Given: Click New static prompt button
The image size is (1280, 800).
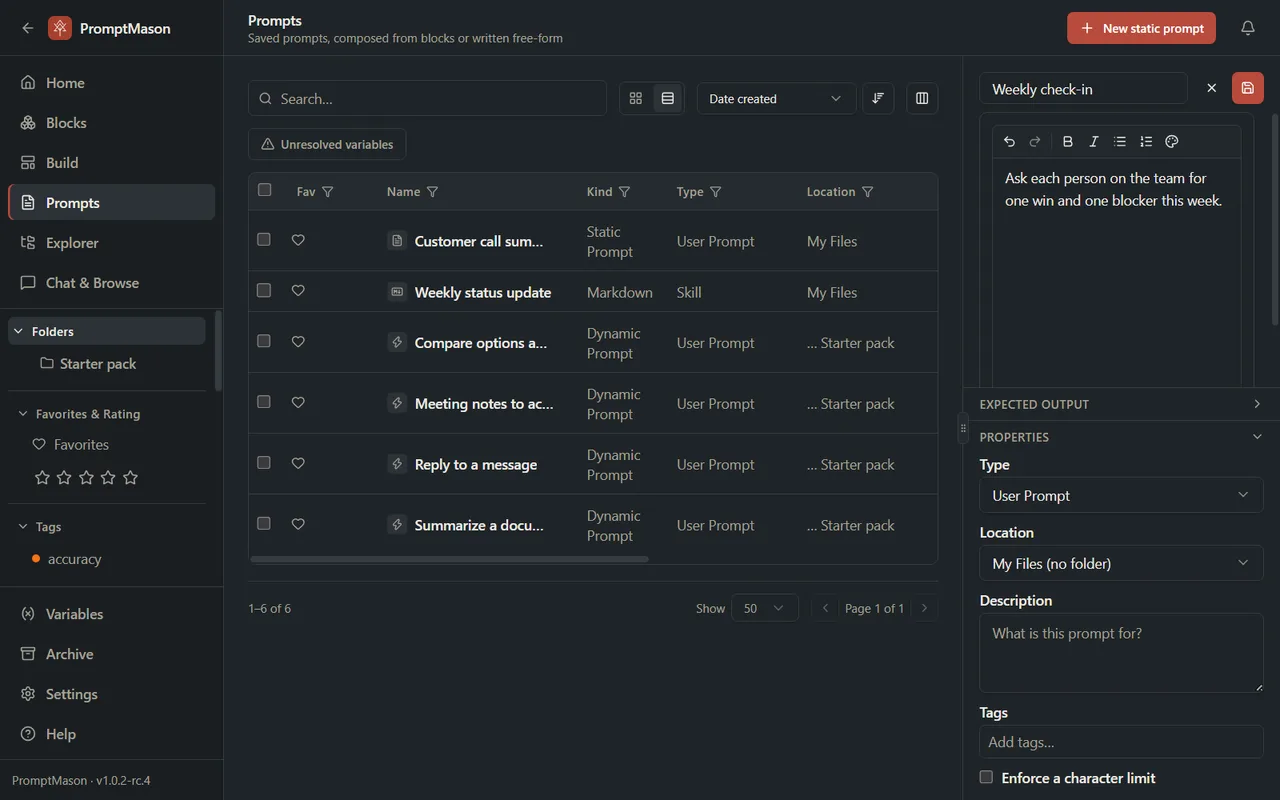Looking at the screenshot, I should click(x=1141, y=28).
